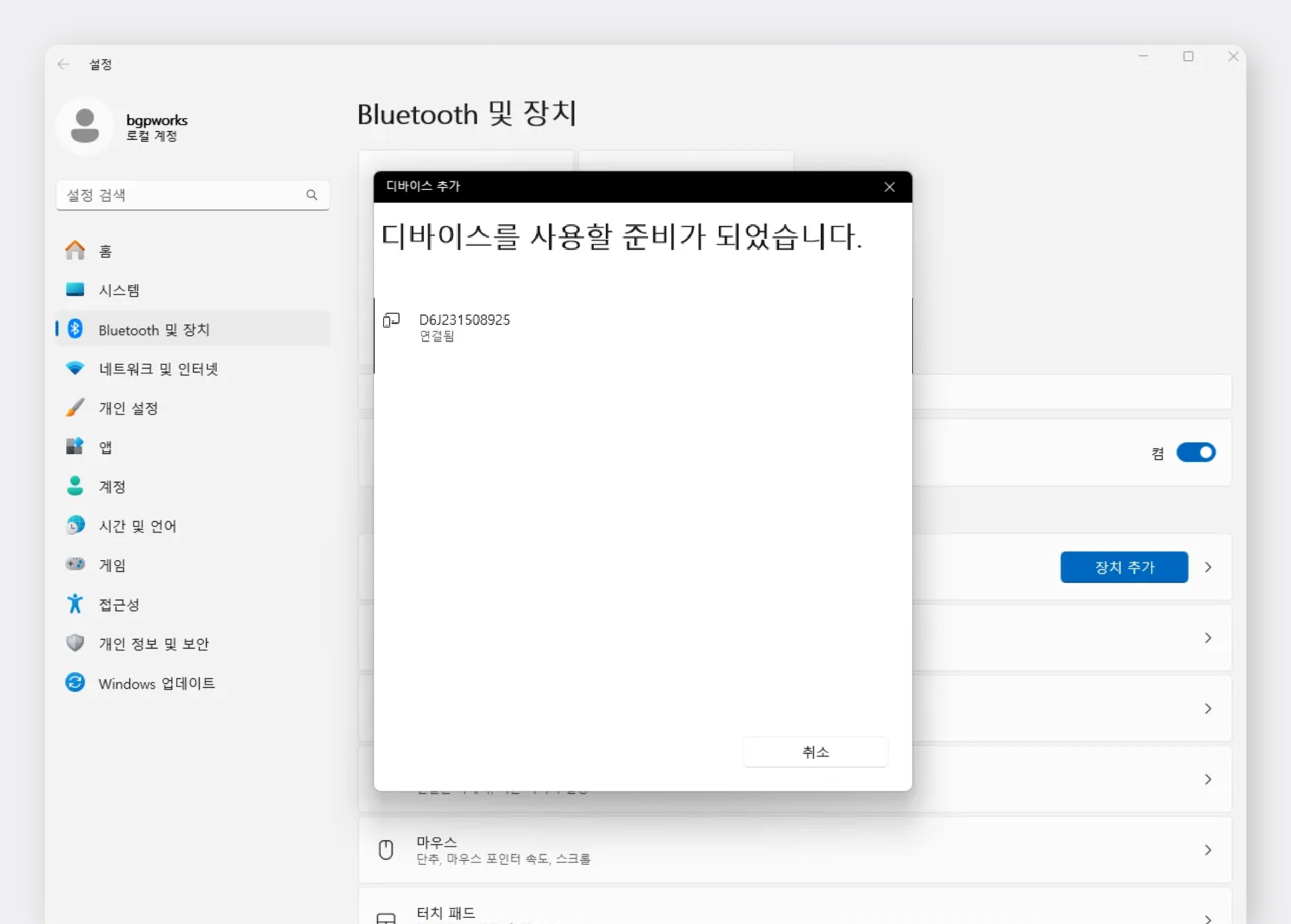Open Windows 업데이트 section

[193, 683]
